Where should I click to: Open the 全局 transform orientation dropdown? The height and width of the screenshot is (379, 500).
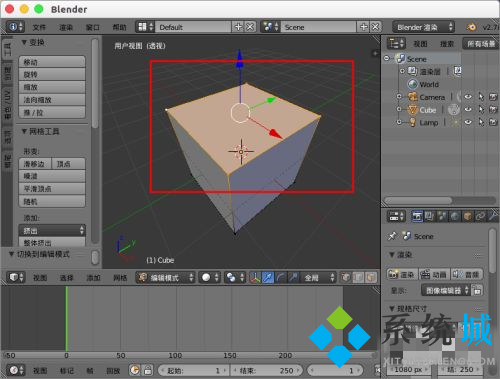pyautogui.click(x=319, y=277)
